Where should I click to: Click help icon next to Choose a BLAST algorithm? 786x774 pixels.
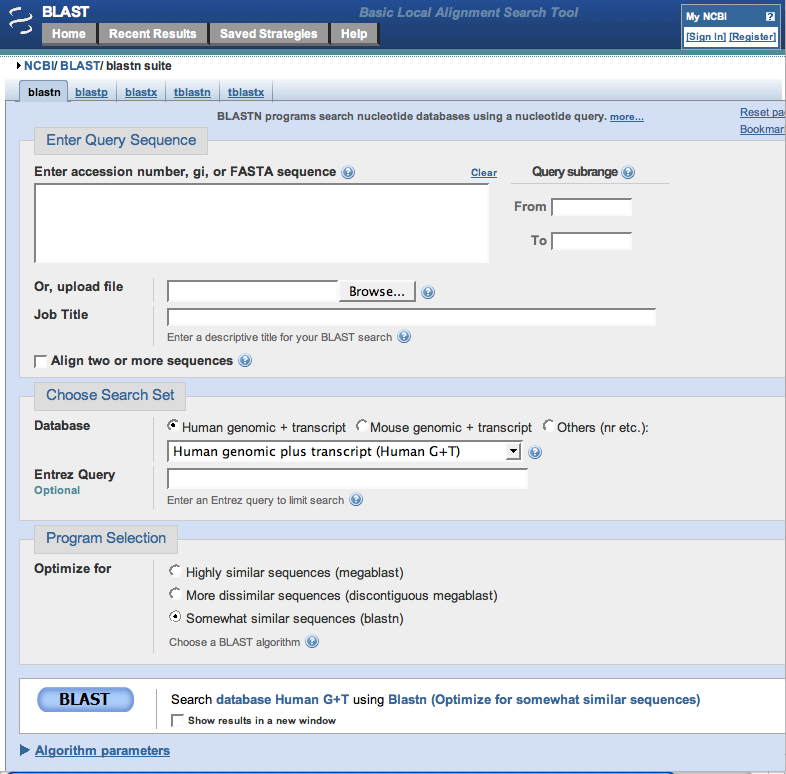(x=312, y=642)
